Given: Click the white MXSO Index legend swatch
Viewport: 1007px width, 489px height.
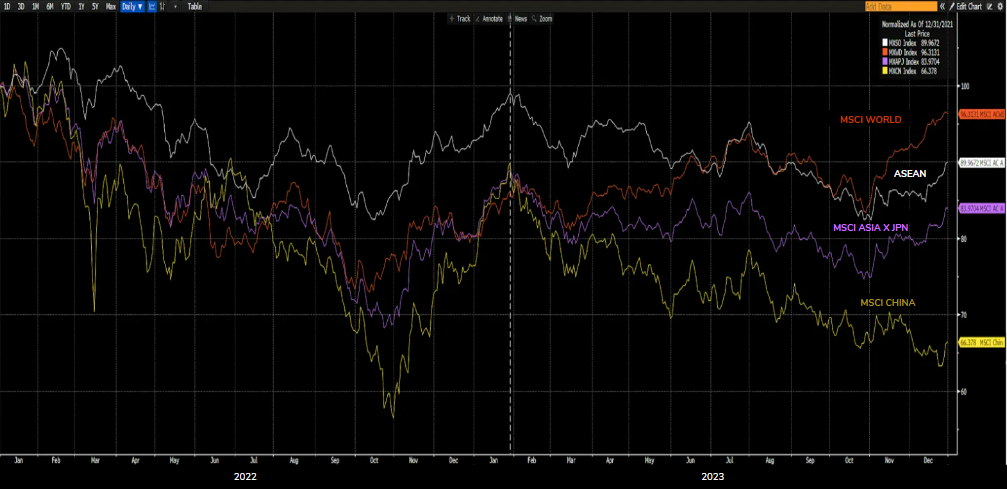Looking at the screenshot, I should point(885,42).
